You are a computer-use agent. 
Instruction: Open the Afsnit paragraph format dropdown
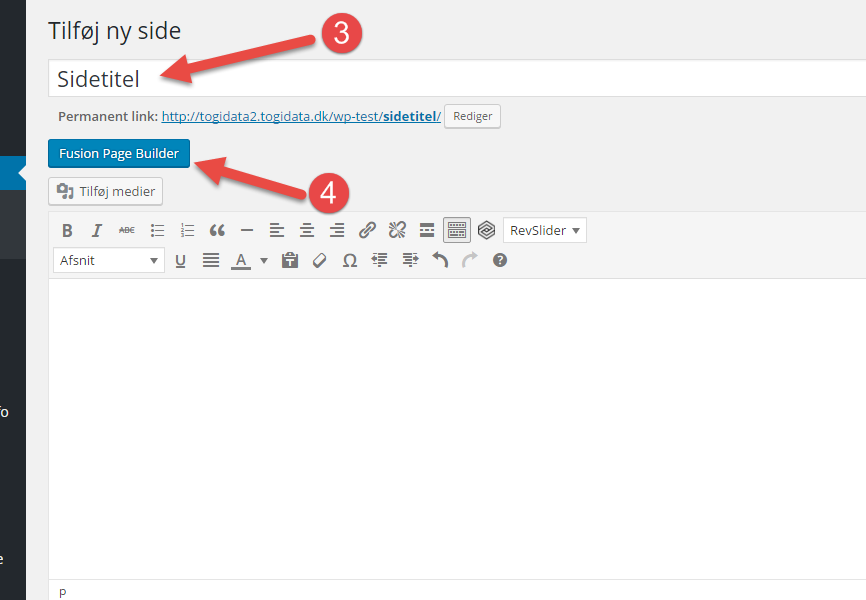108,260
